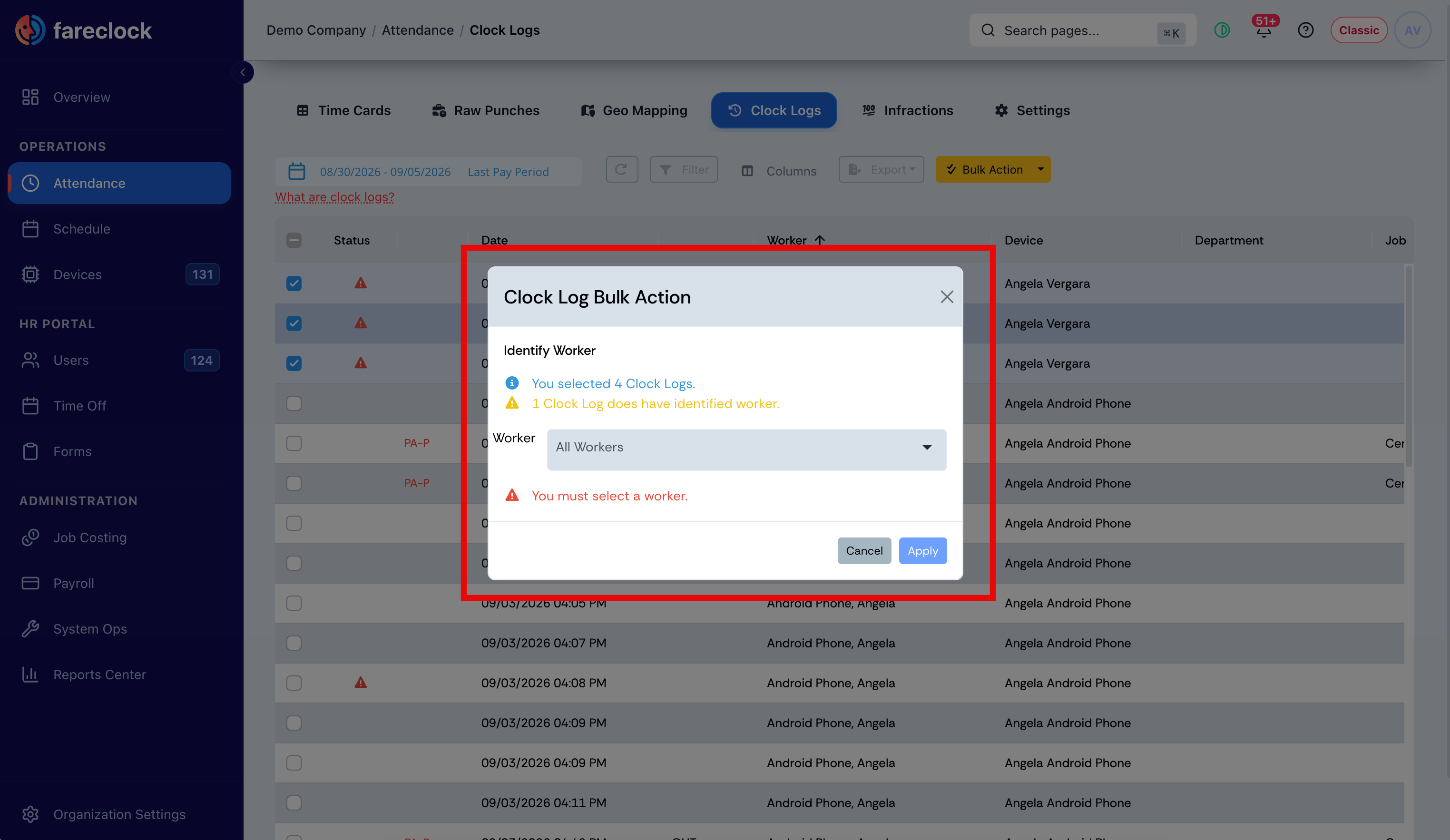The width and height of the screenshot is (1450, 840).
Task: Open the help question mark icon
Action: pyautogui.click(x=1305, y=30)
